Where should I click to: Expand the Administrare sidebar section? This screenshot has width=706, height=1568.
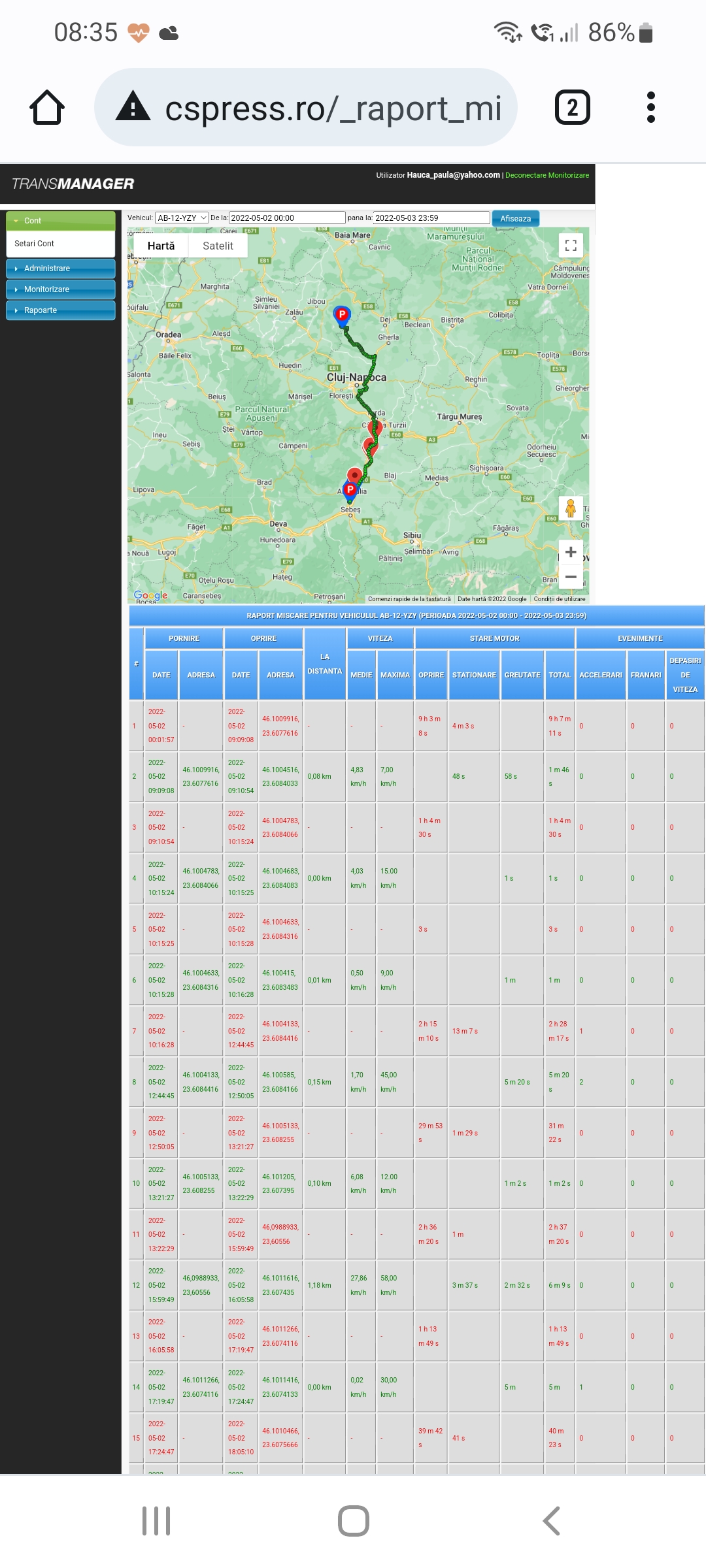(61, 269)
